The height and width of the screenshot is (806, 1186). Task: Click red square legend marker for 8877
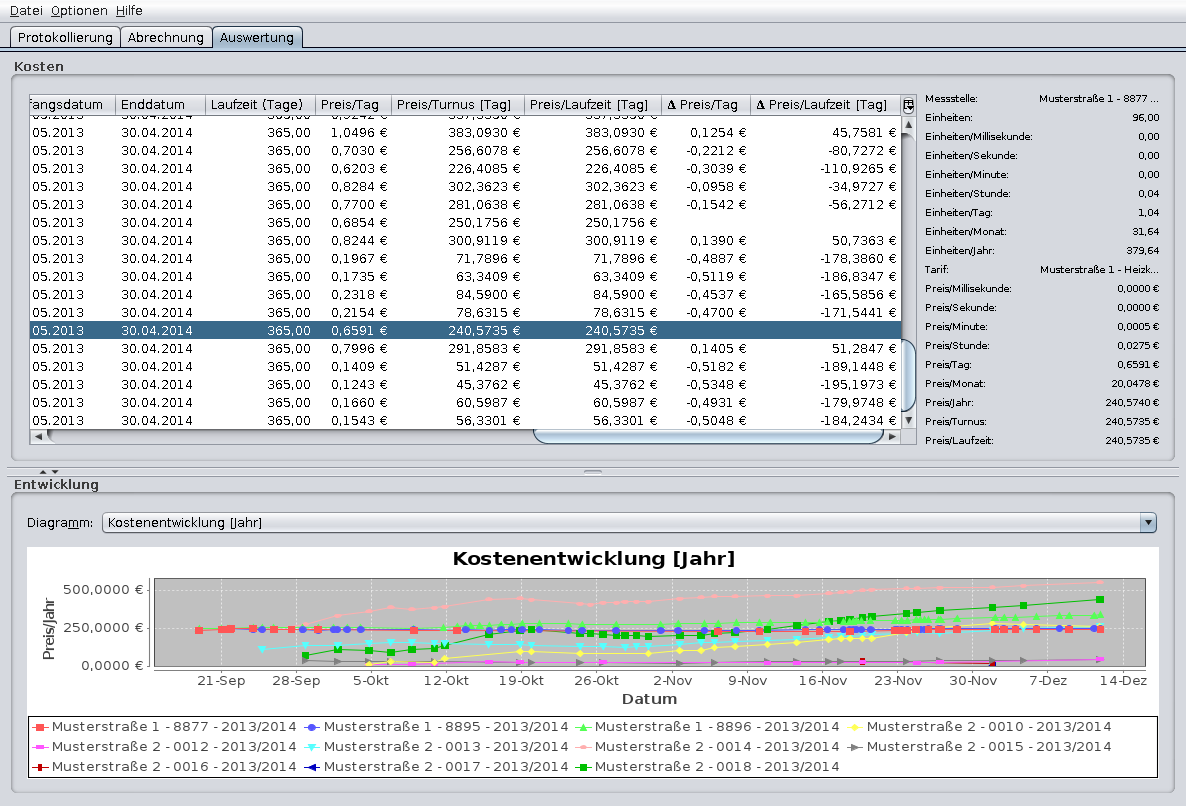(40, 727)
